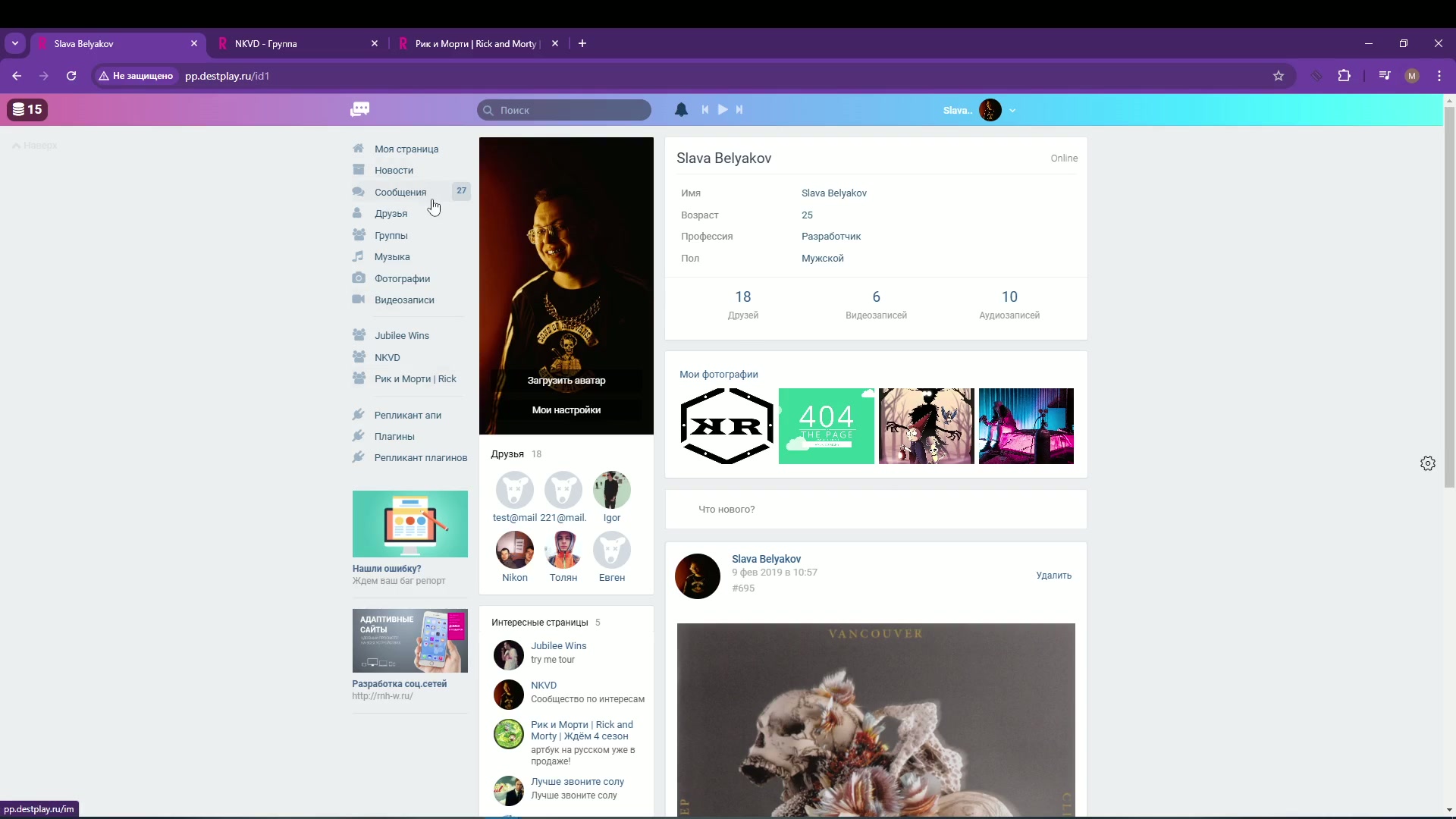Viewport: 1456px width, 819px height.
Task: Click the 18 Друзей counter
Action: coord(743,305)
